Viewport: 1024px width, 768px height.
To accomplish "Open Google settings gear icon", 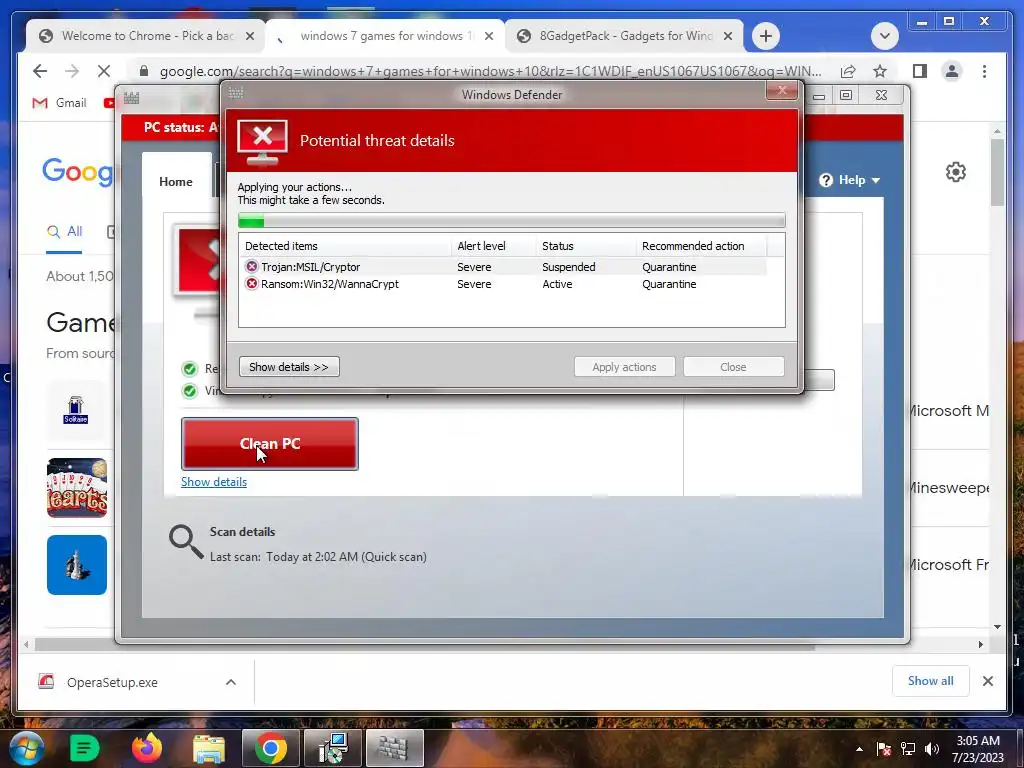I will pos(955,172).
